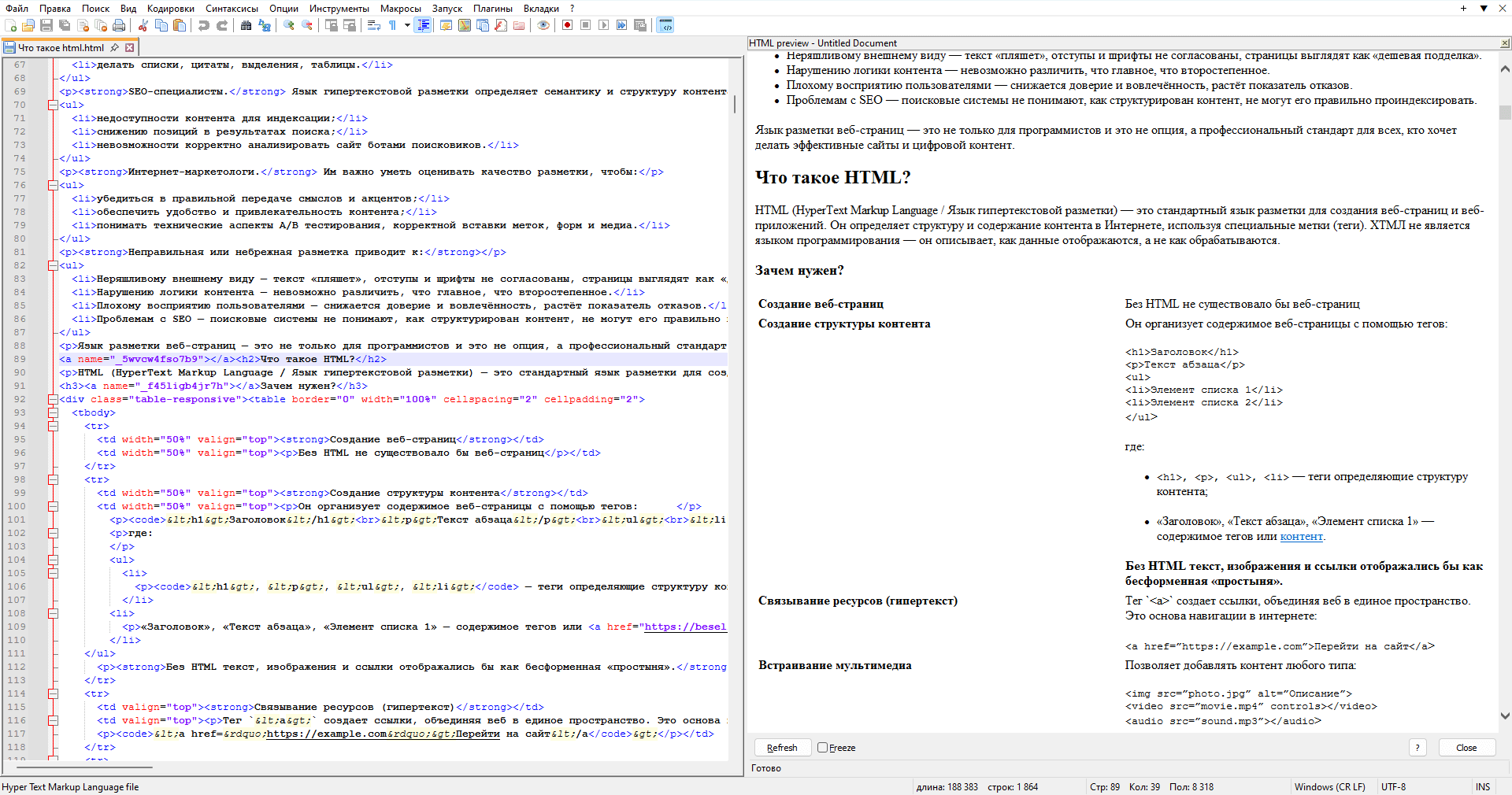Open the Плагины menu
The height and width of the screenshot is (795, 1512).
click(x=493, y=9)
